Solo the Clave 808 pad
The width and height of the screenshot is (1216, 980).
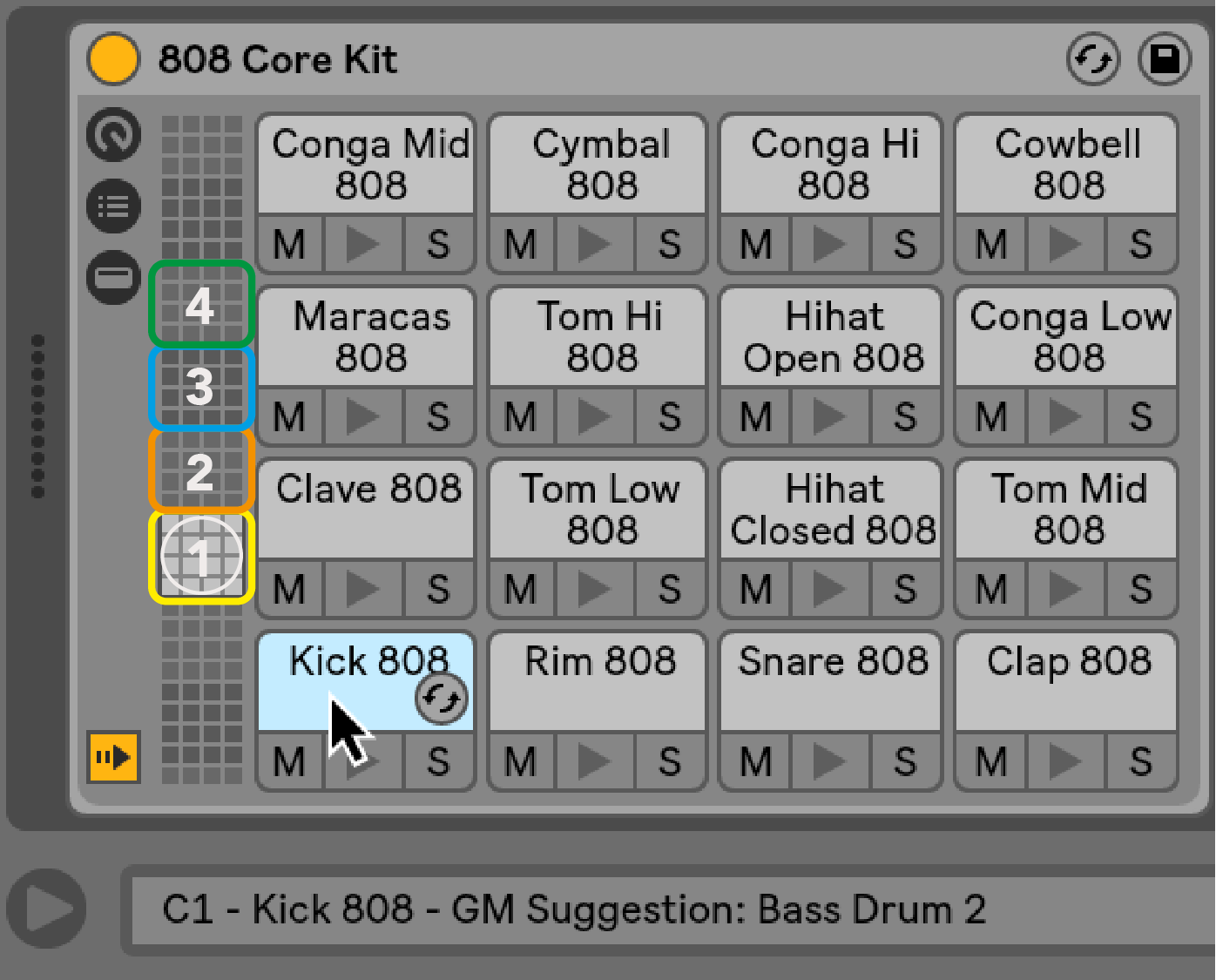[439, 589]
